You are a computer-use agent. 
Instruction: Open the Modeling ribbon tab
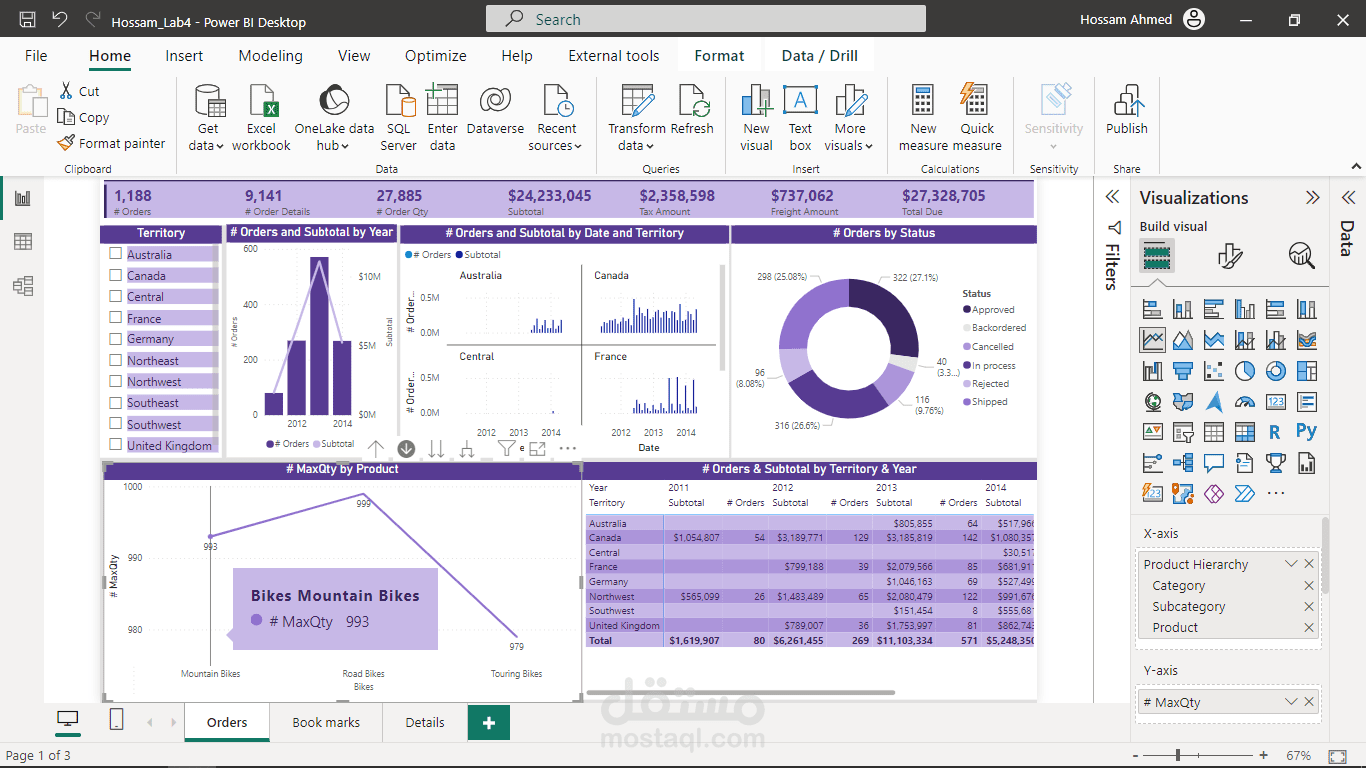coord(270,56)
